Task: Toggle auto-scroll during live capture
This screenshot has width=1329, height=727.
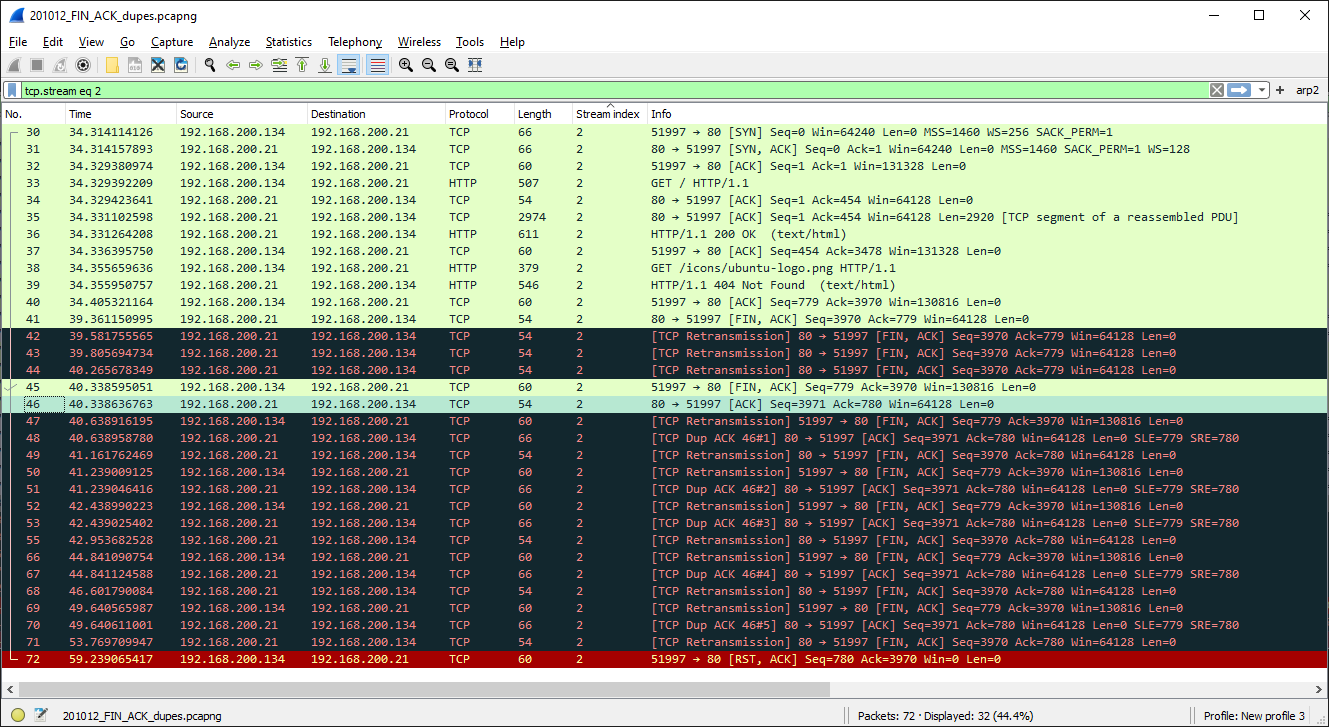Action: tap(349, 65)
